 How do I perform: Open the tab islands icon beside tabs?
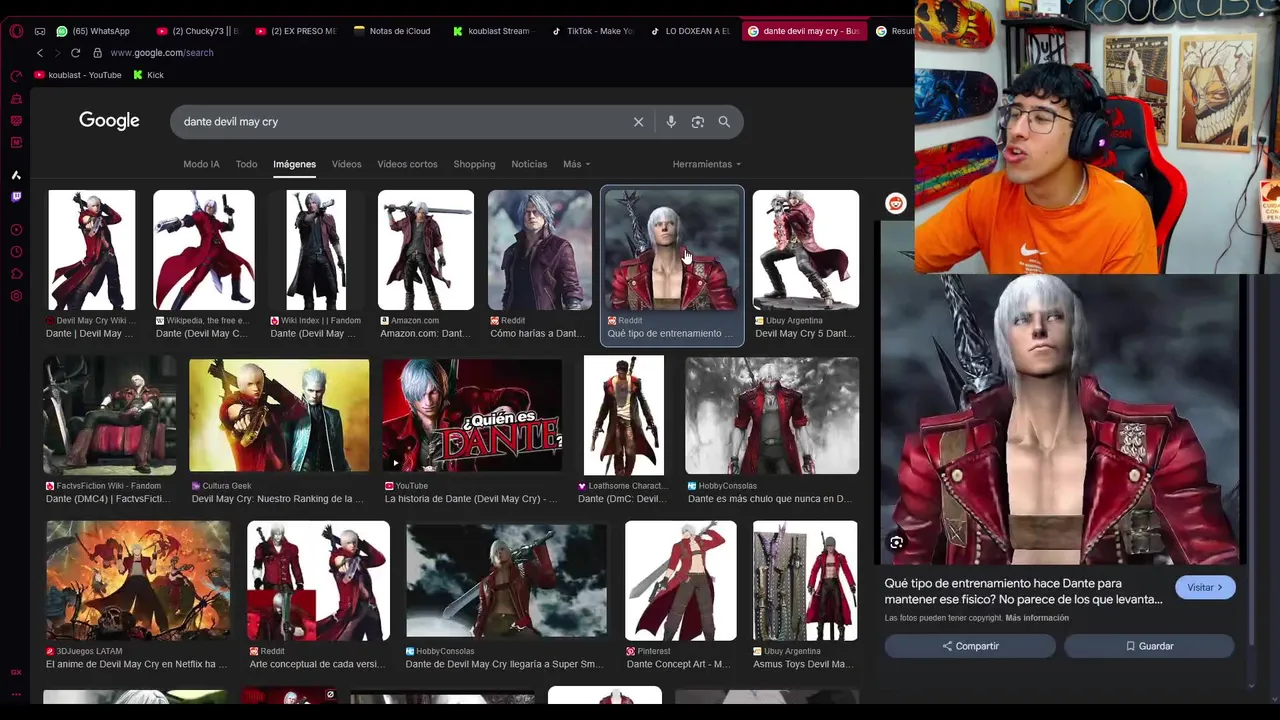(x=40, y=31)
